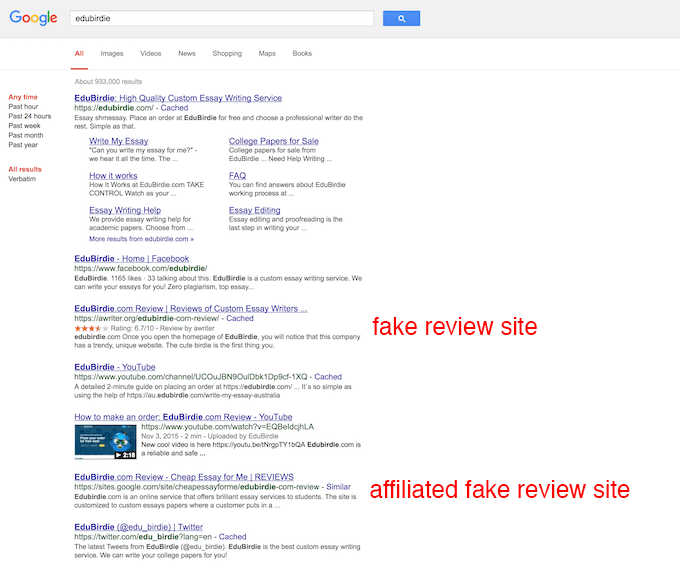Open EduBirdie Home Facebook result
This screenshot has width=680, height=565.
[x=131, y=258]
